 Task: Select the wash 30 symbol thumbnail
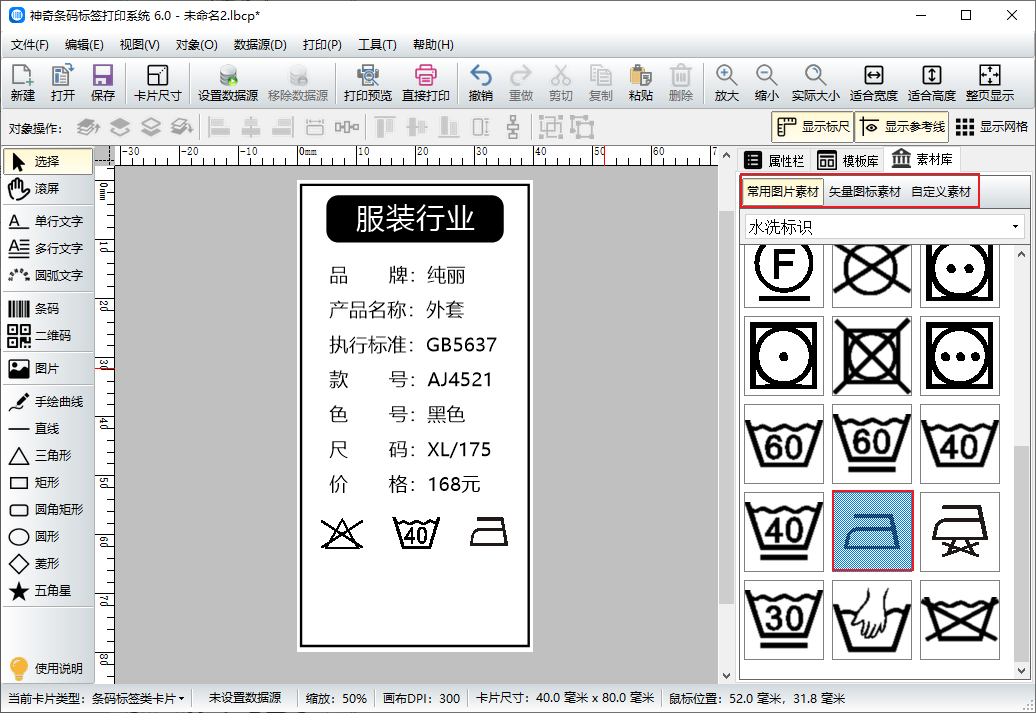784,620
